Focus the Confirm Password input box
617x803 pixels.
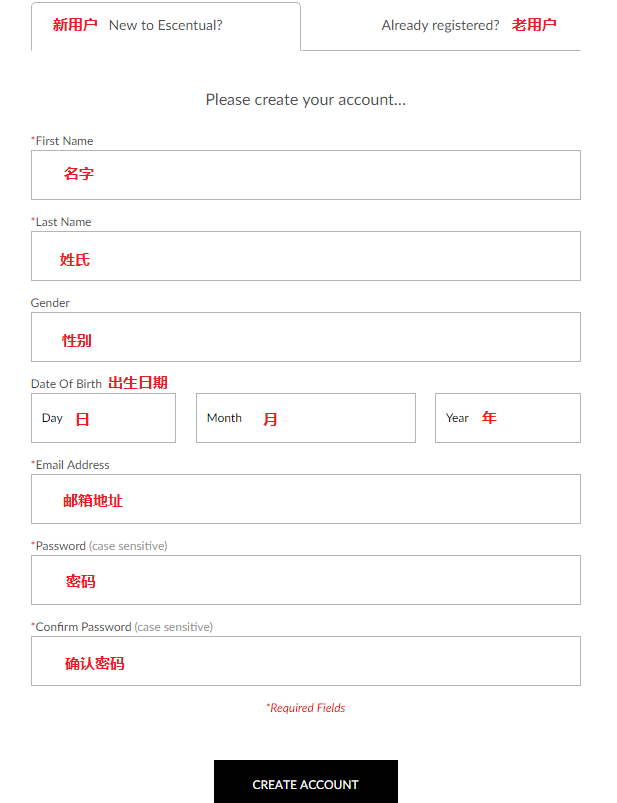305,661
